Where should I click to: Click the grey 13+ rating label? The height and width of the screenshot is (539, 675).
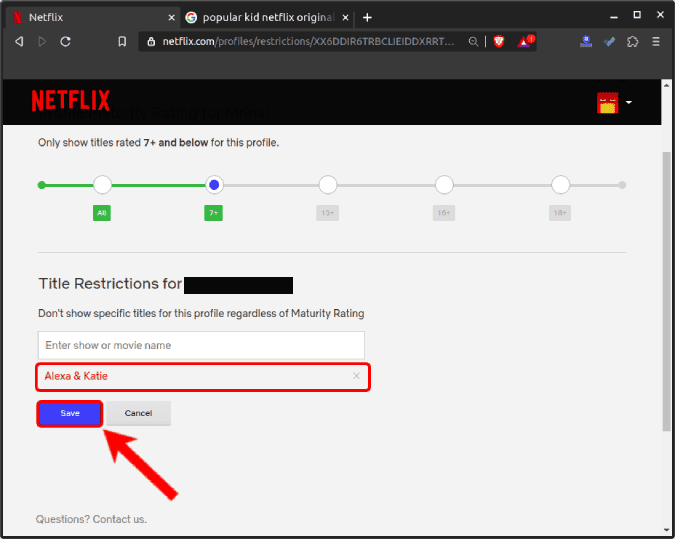click(x=328, y=213)
